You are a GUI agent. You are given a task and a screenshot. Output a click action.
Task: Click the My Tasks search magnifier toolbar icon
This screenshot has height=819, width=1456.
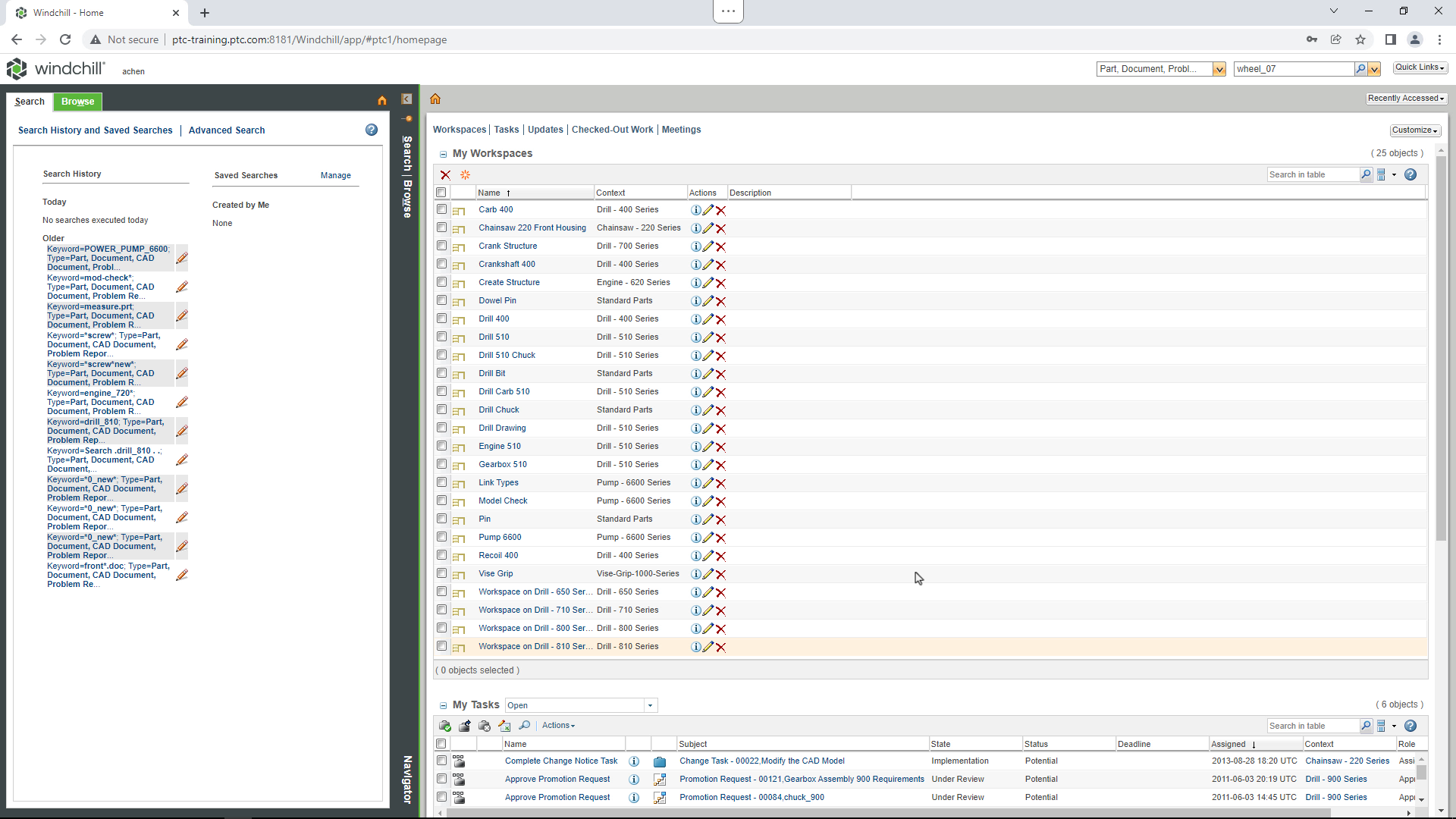click(x=524, y=726)
